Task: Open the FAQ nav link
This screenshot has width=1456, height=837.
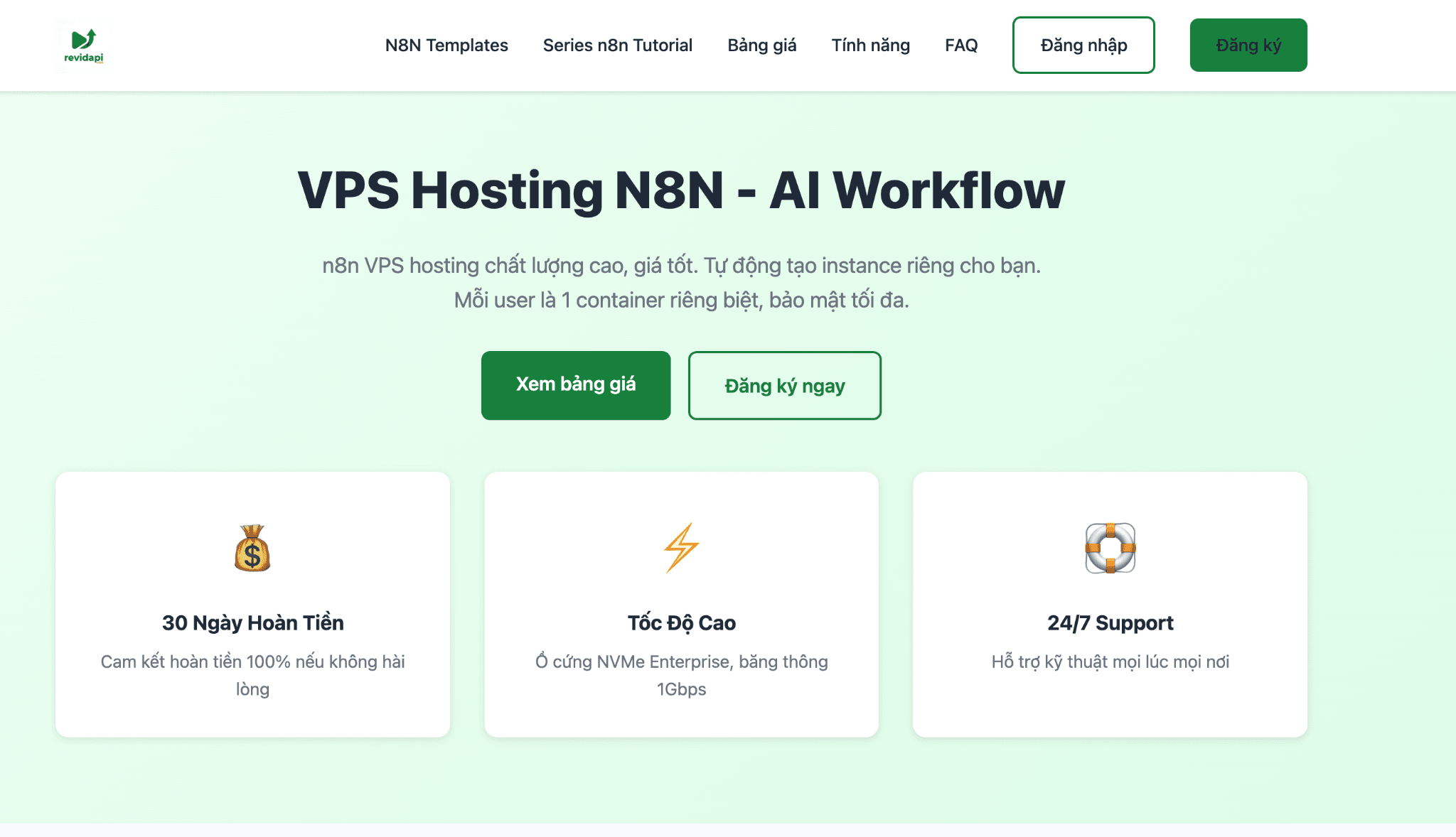Action: (x=961, y=45)
